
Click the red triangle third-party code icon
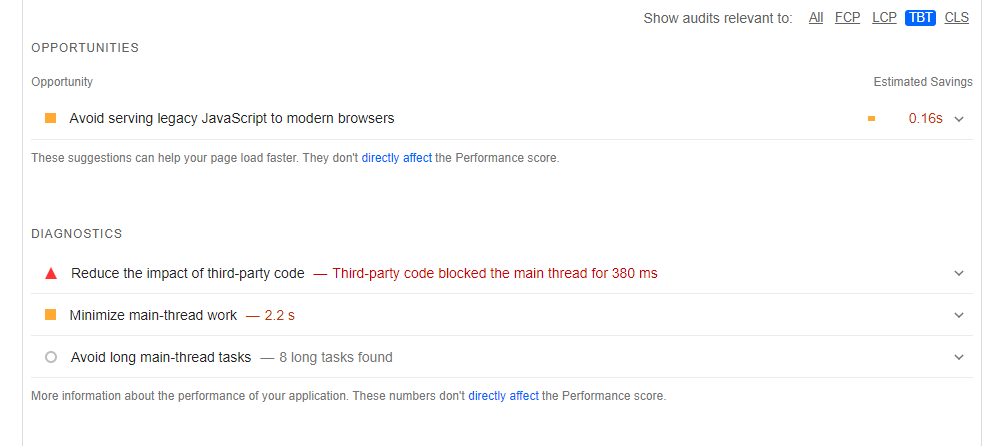pyautogui.click(x=51, y=273)
